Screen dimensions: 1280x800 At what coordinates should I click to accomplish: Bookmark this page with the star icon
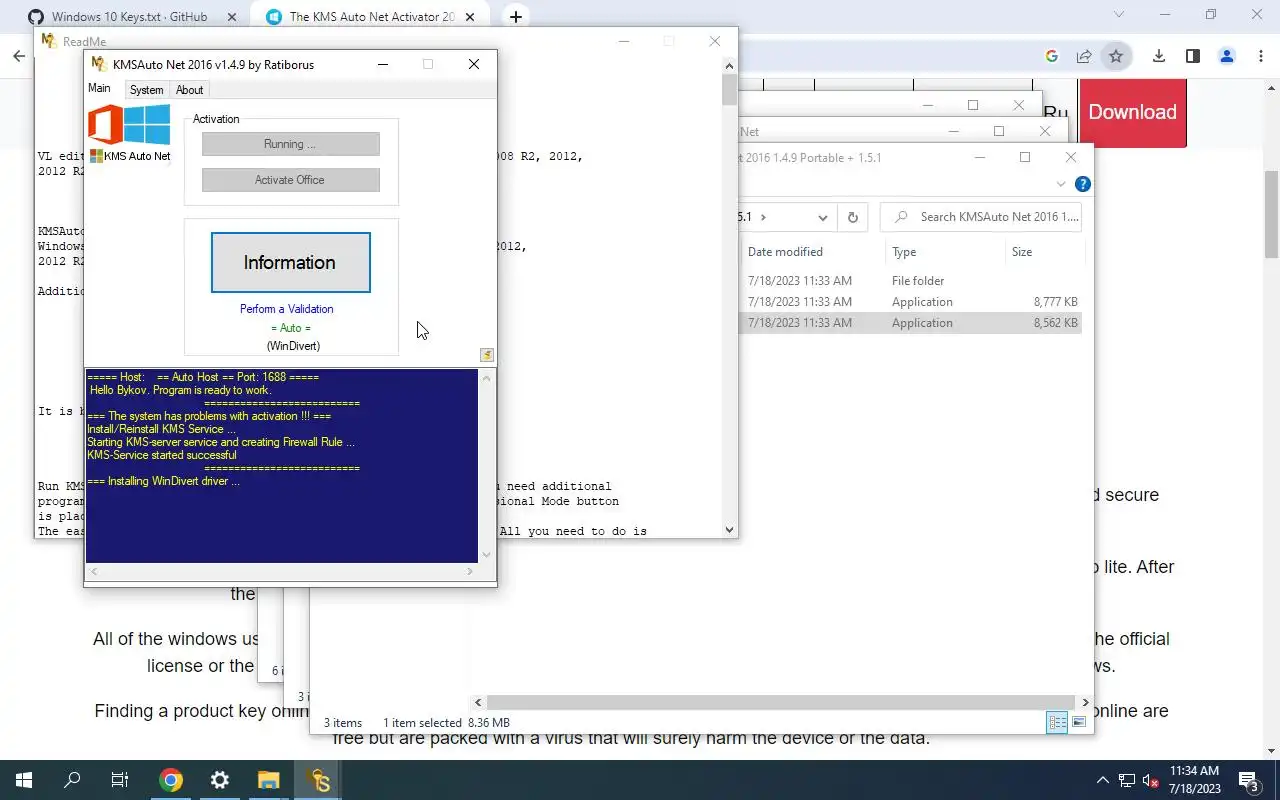pos(1116,56)
